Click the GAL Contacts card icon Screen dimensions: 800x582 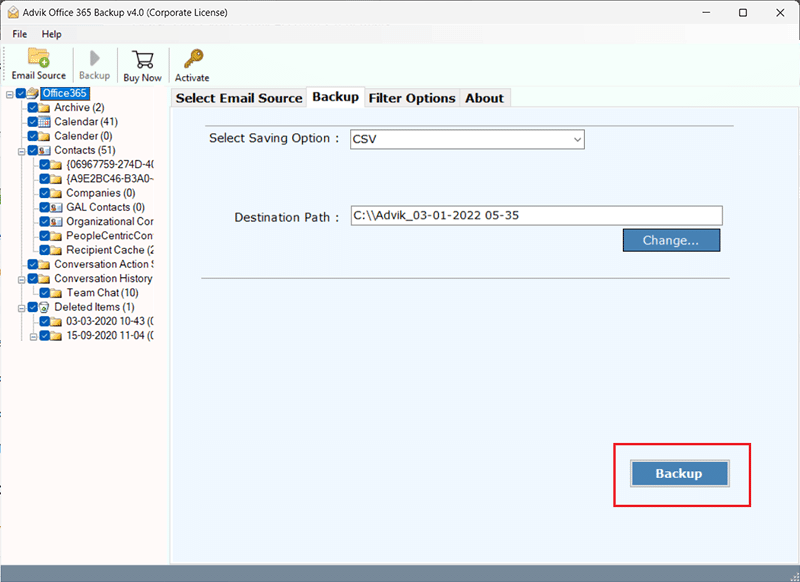(56, 208)
